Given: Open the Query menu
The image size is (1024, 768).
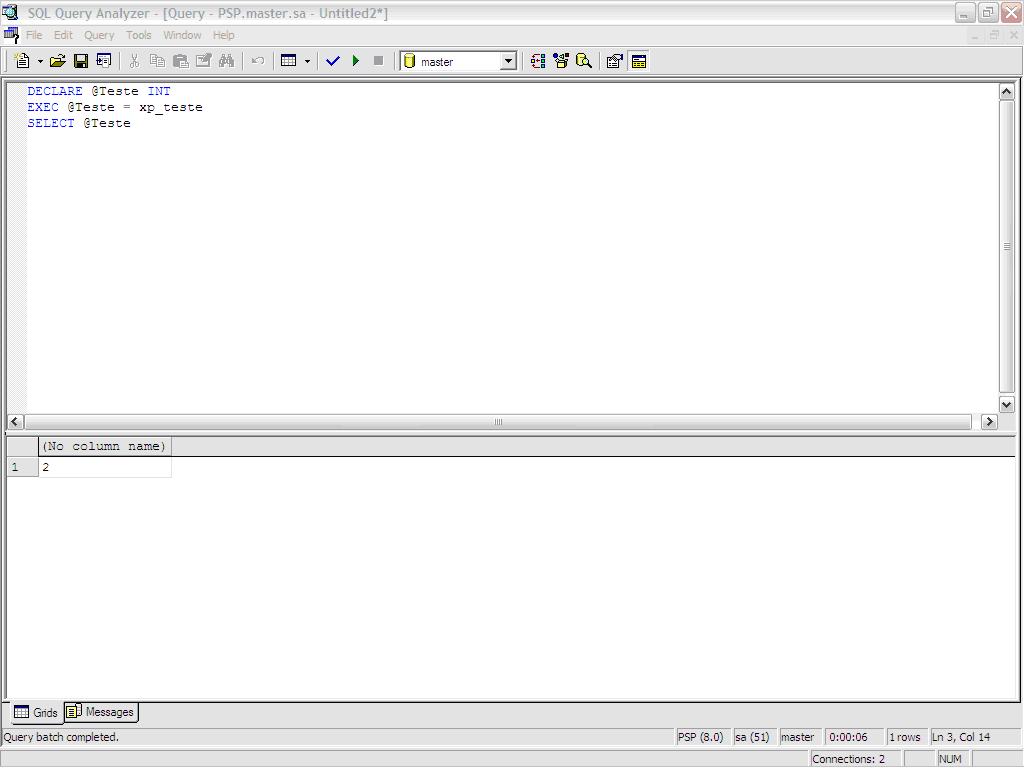Looking at the screenshot, I should coord(99,34).
